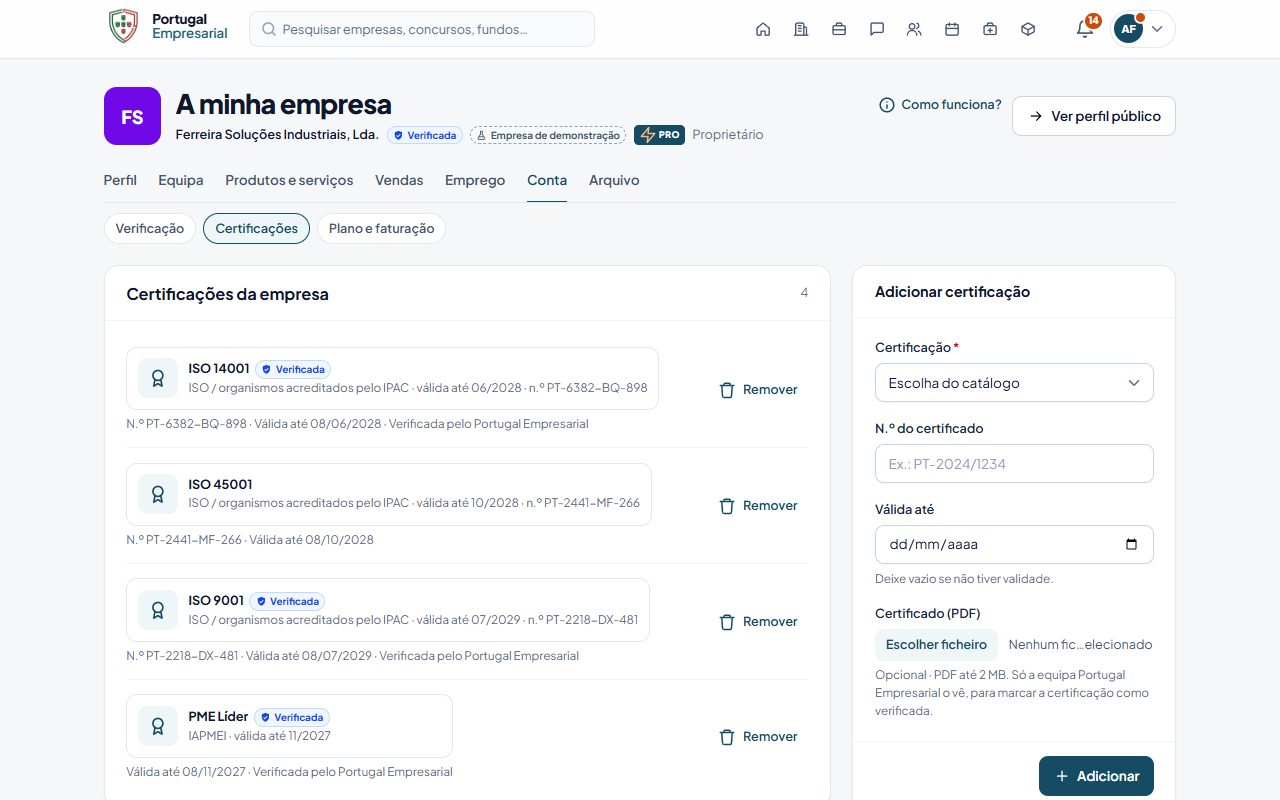This screenshot has height=800, width=1280.
Task: Open the date picker calendar icon in Válida até
Action: 1131,545
